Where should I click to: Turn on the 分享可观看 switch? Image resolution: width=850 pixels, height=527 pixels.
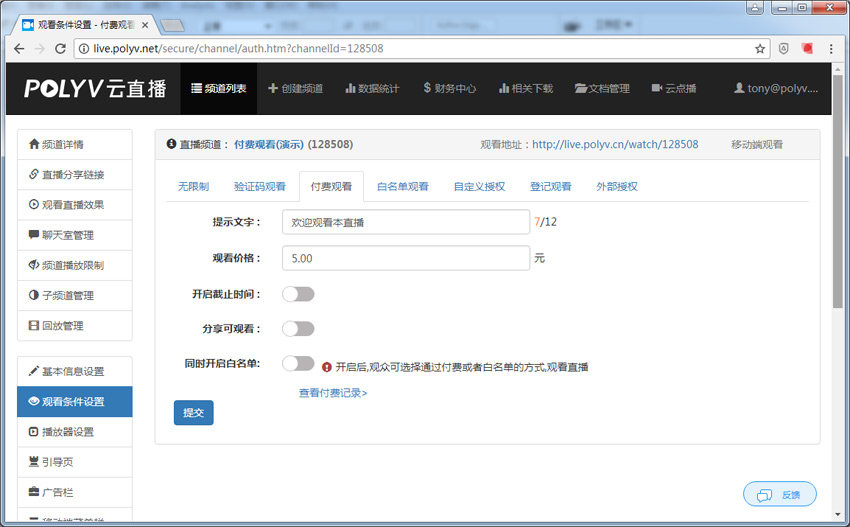pos(298,329)
